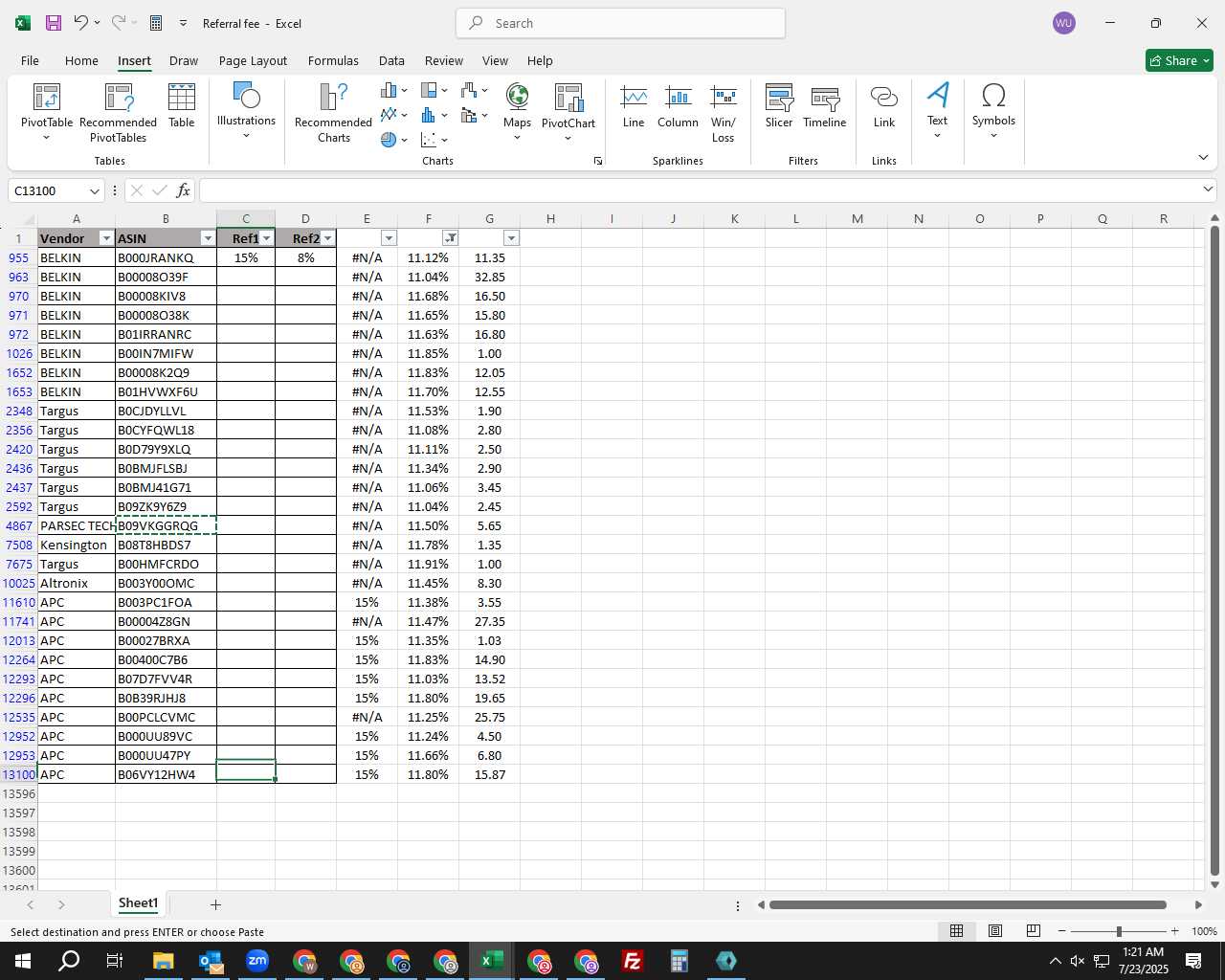Image resolution: width=1225 pixels, height=980 pixels.
Task: Click the vertical scrollbar thumb
Action: click(x=1214, y=550)
